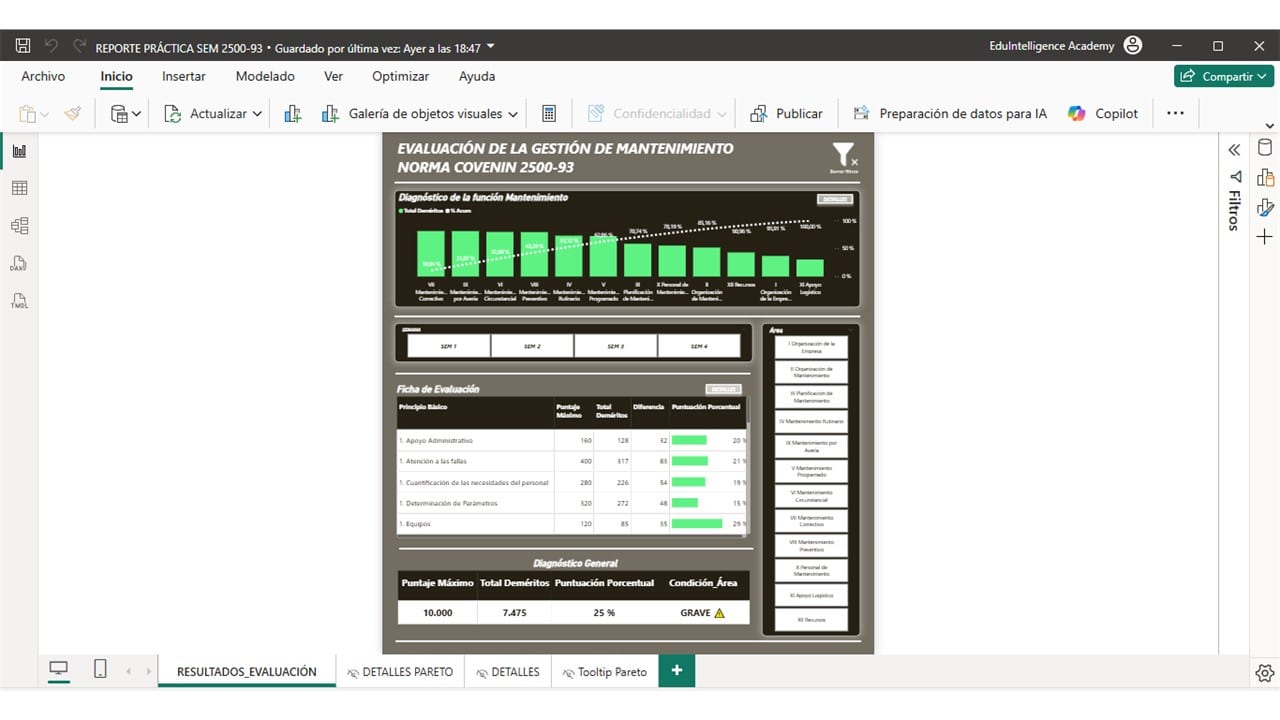Select the SEM 3 slicer button
This screenshot has height=720, width=1280.
(615, 346)
